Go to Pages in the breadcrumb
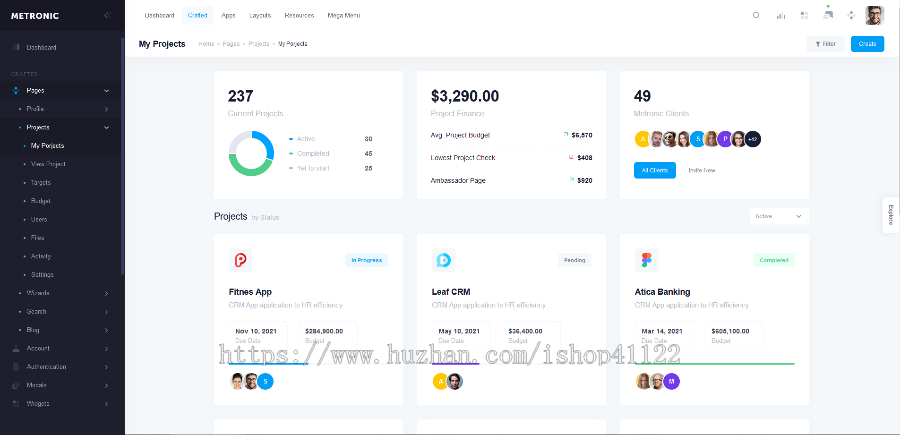Screen dimensions: 900x435 pyautogui.click(x=231, y=44)
